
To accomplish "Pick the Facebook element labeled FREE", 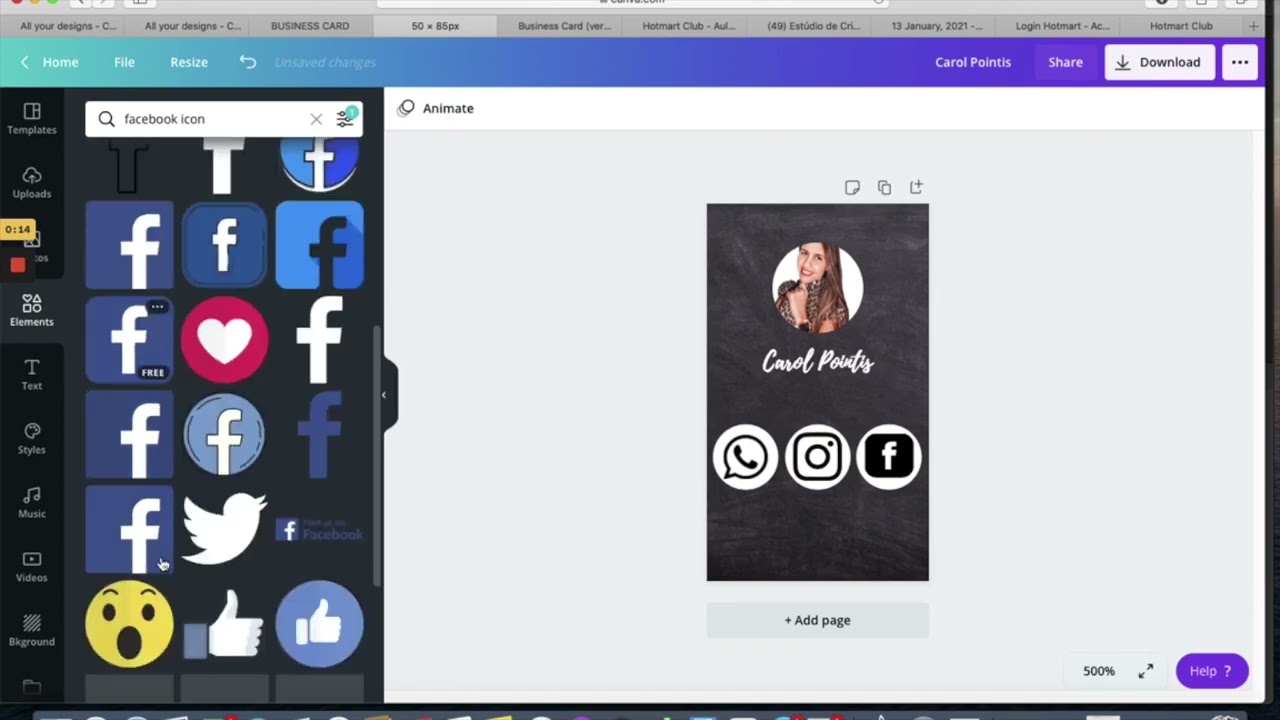I will 129,340.
